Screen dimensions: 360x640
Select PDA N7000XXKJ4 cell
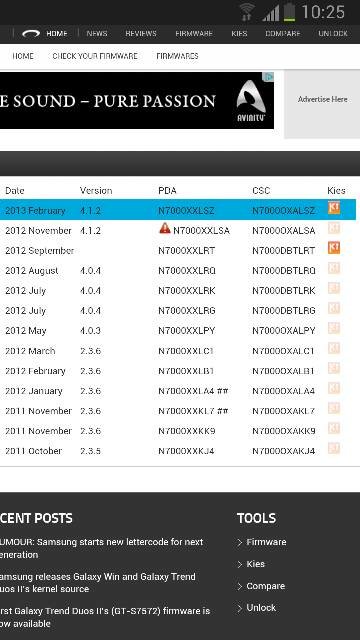186,451
